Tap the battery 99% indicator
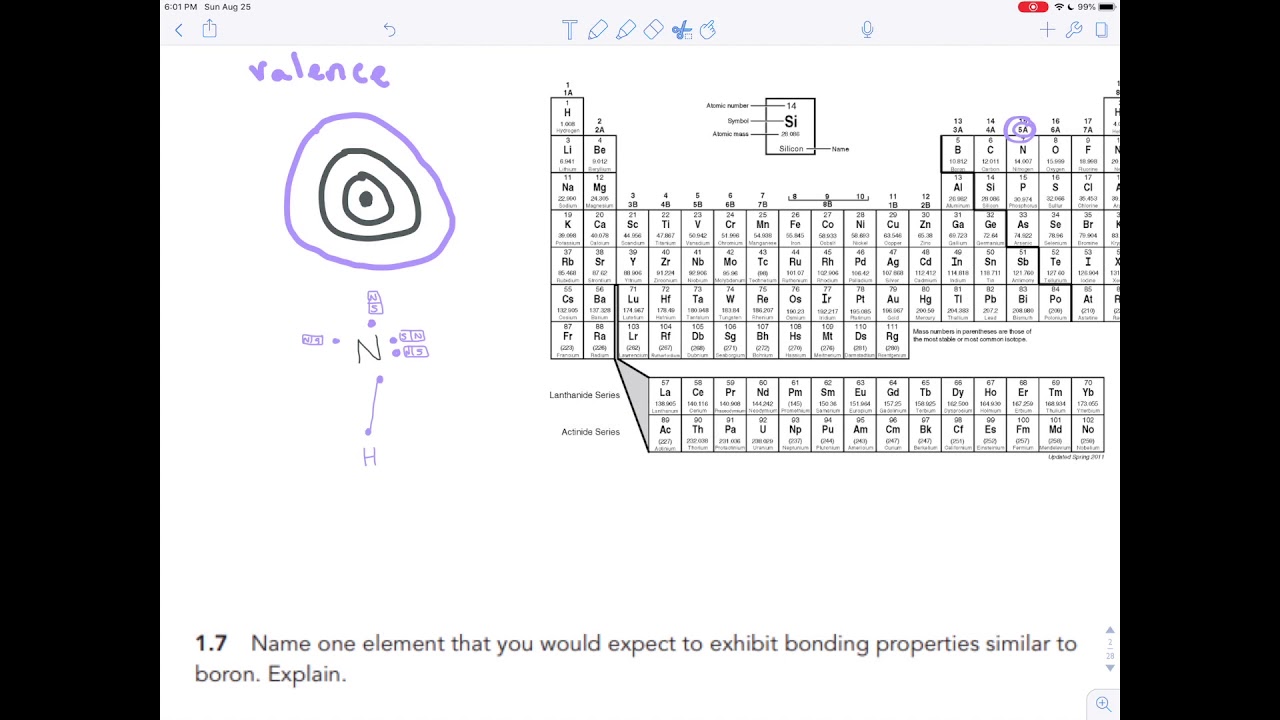 tap(1096, 7)
